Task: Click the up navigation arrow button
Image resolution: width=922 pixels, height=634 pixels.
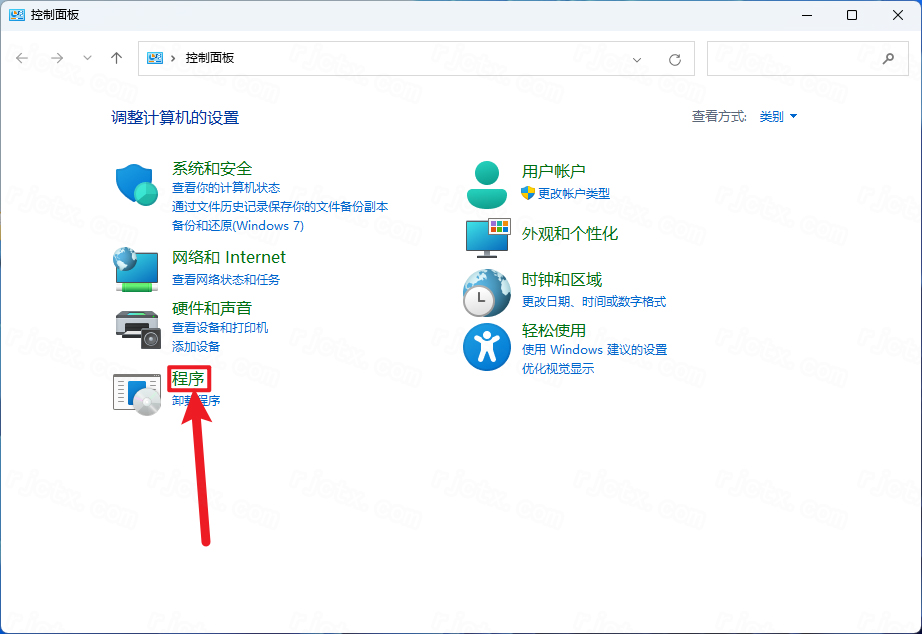Action: [x=116, y=59]
